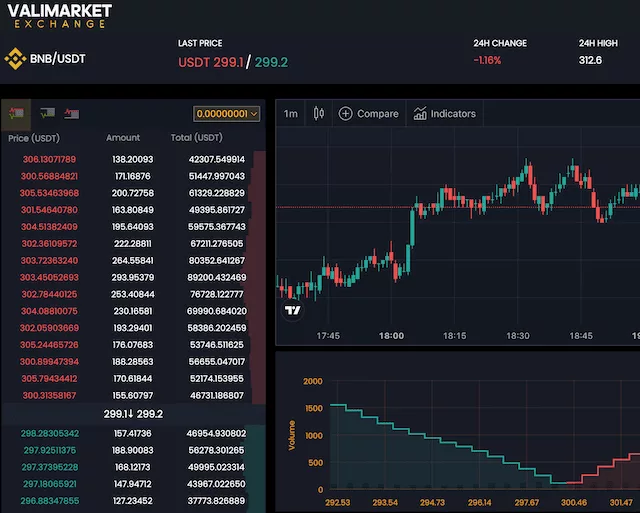This screenshot has width=640, height=513.
Task: Click the Valimarket Exchange logo
Action: pyautogui.click(x=60, y=16)
